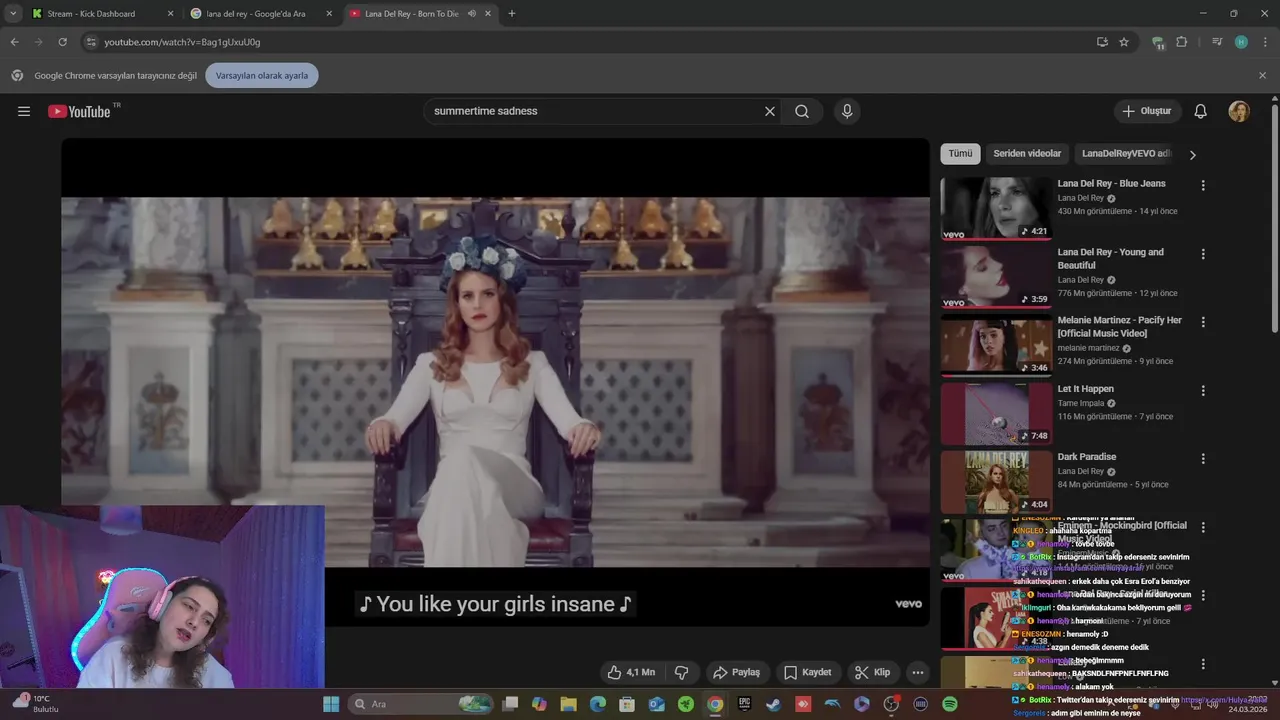Show more filter chips with right arrow

(1192, 155)
